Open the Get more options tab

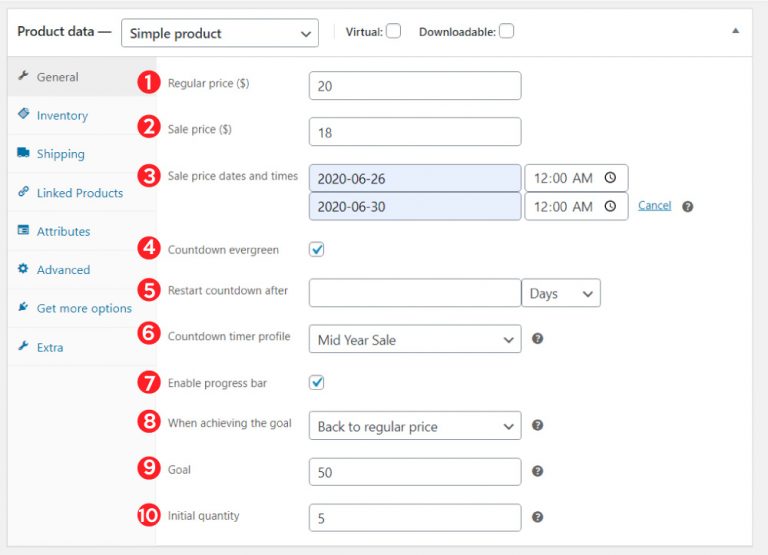coord(82,309)
